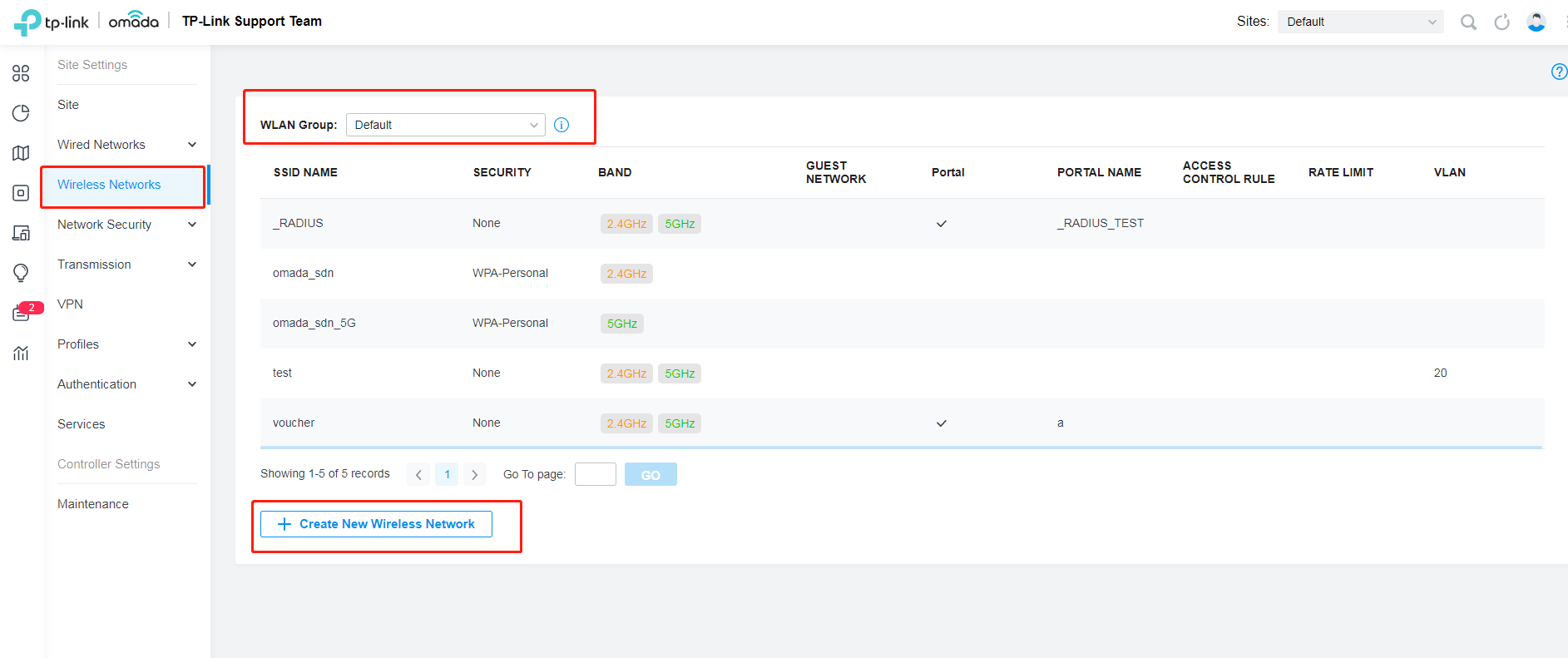Viewport: 1568px width, 658px height.
Task: Click 5GHz band tag in omada_sdn_5G row
Action: click(x=622, y=324)
